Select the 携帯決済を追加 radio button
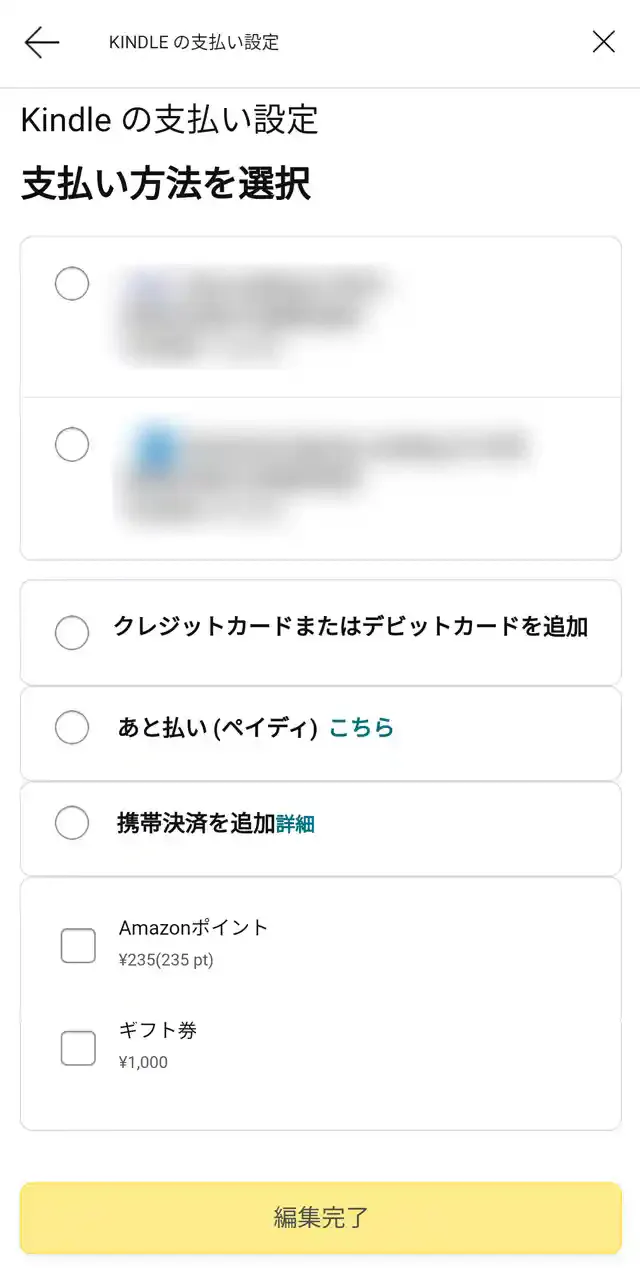Screen dimensions: 640x1268 (71, 822)
